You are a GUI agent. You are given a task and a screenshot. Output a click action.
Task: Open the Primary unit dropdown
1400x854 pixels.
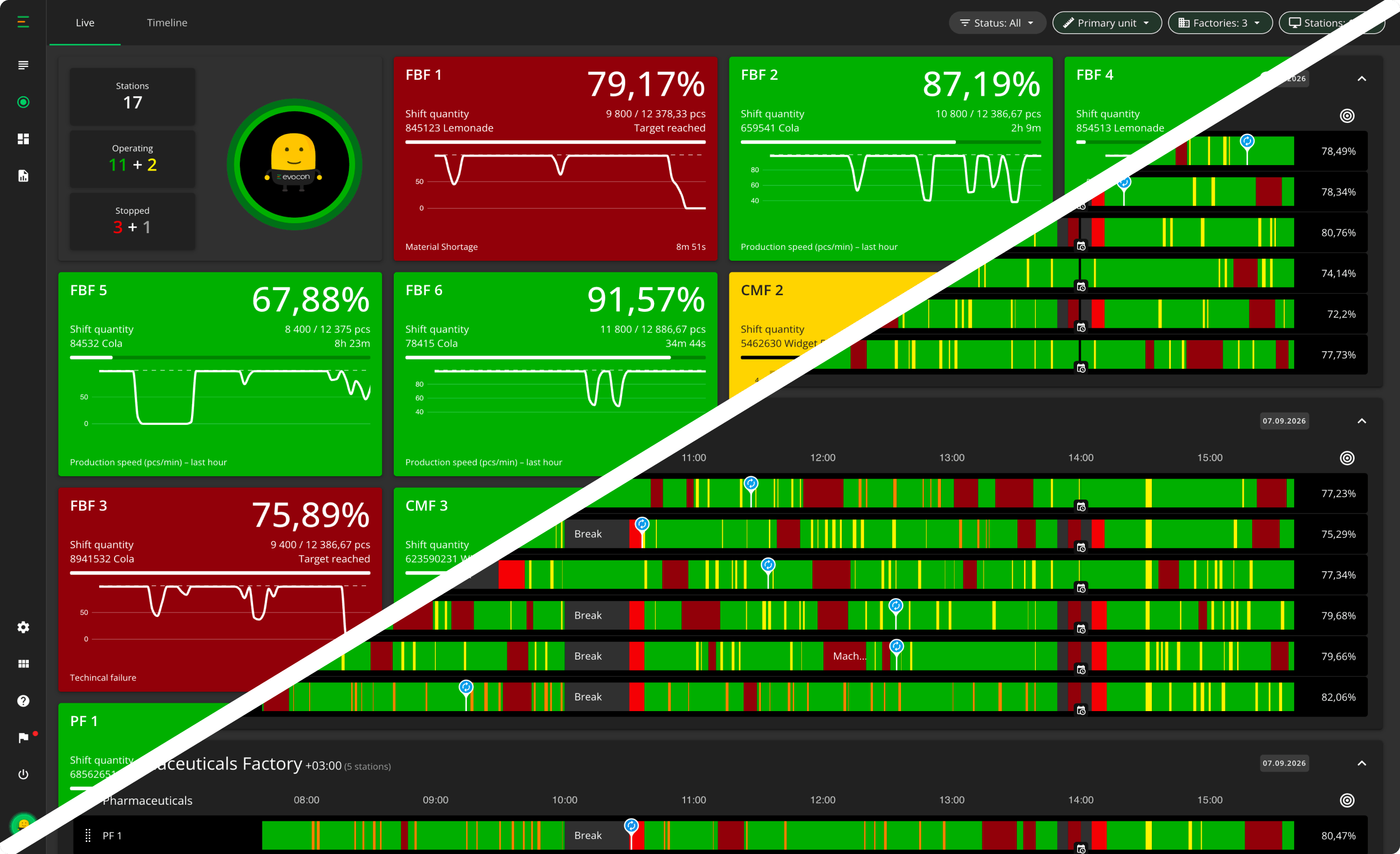(1107, 23)
